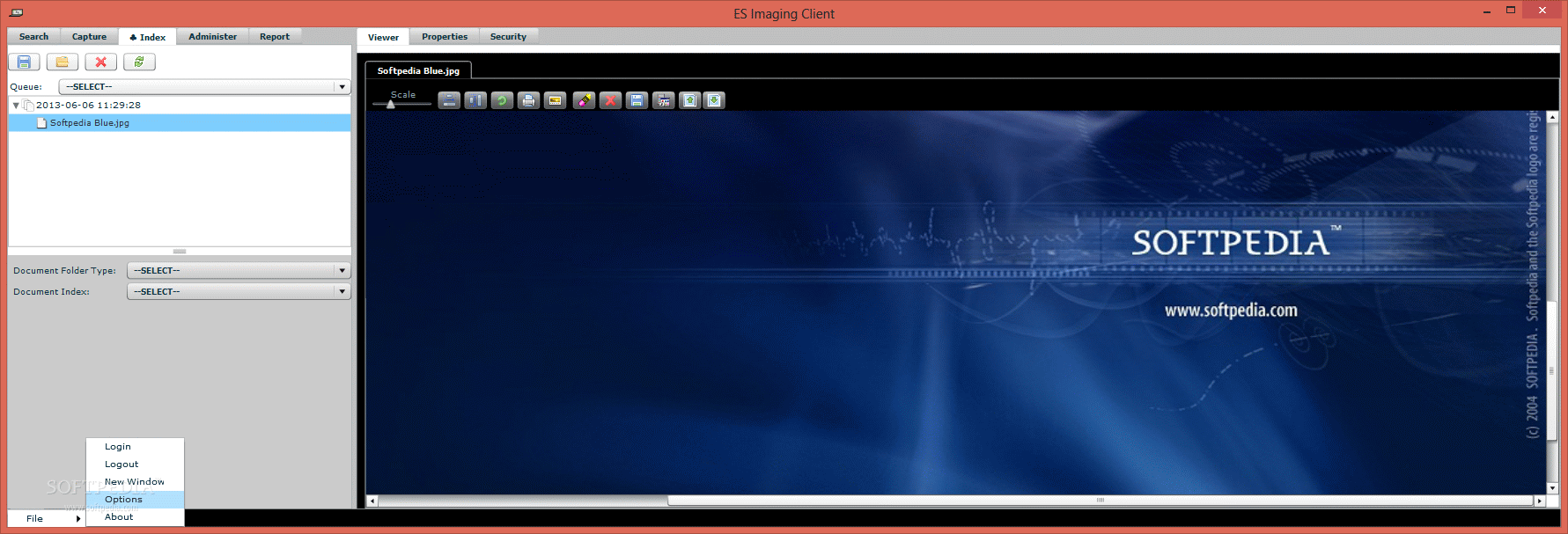The height and width of the screenshot is (534, 1568).
Task: Open About from the File menu
Action: pos(135,517)
